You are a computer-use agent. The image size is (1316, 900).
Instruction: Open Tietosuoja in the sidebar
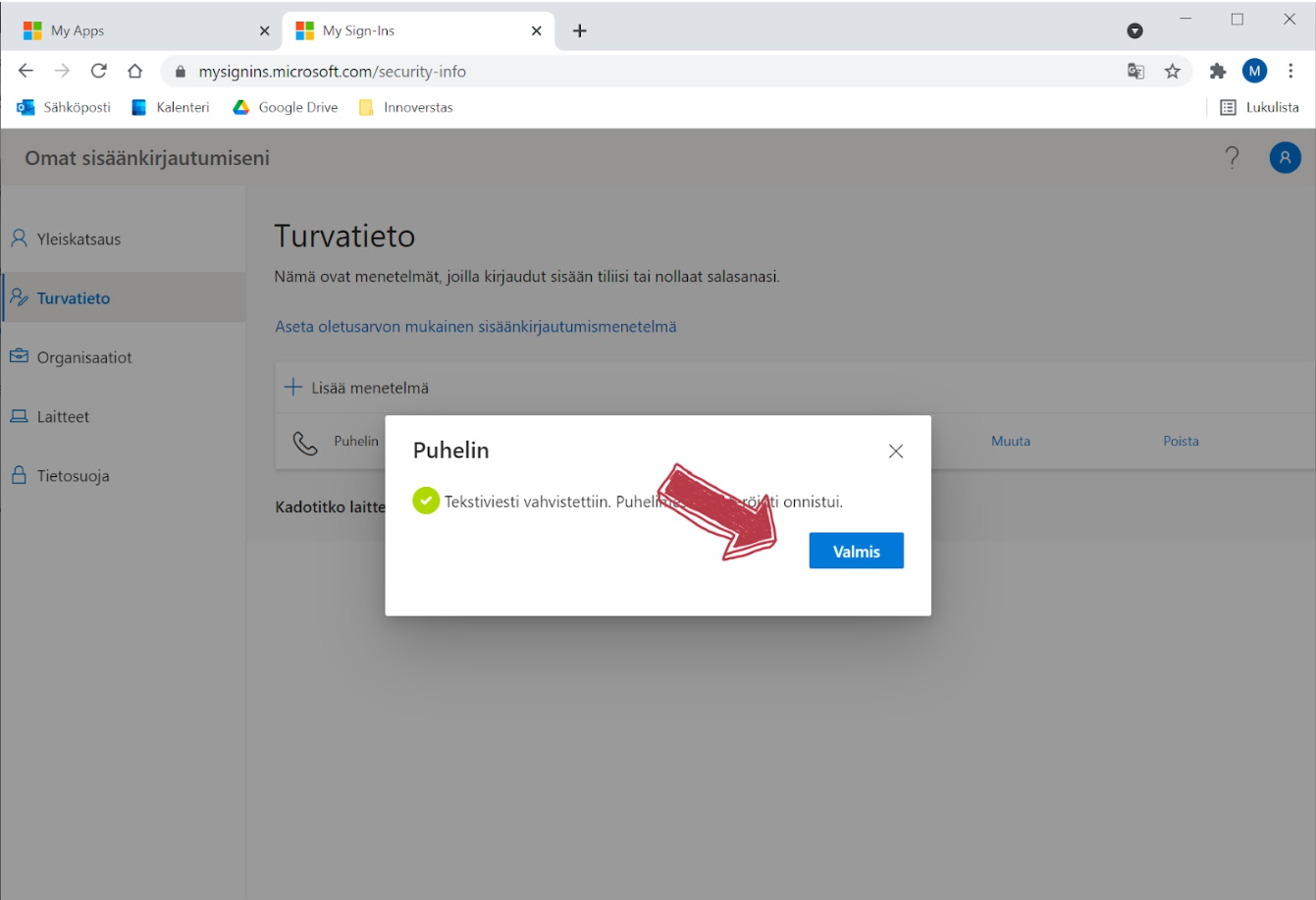(123, 476)
